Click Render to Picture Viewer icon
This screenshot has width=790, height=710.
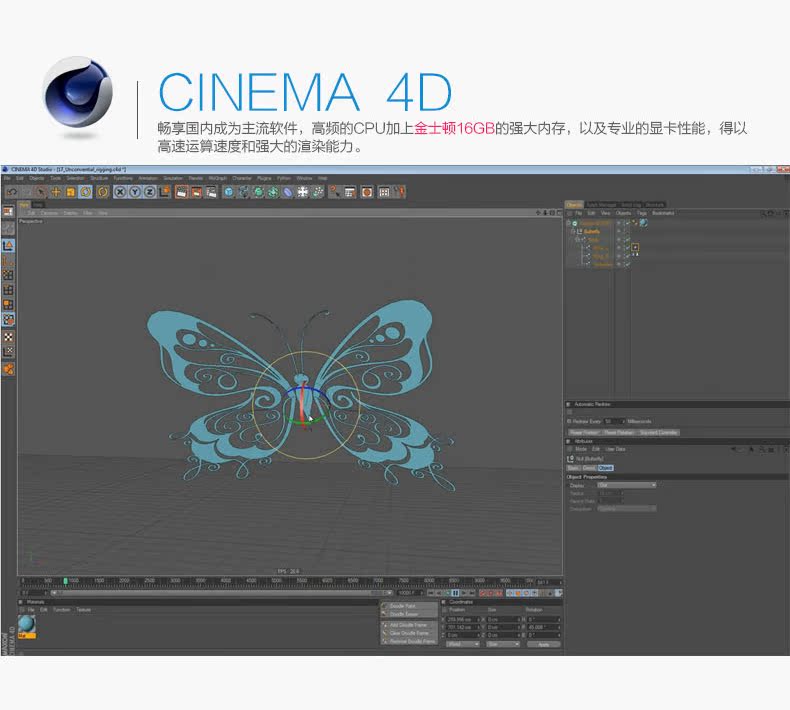coord(196,192)
